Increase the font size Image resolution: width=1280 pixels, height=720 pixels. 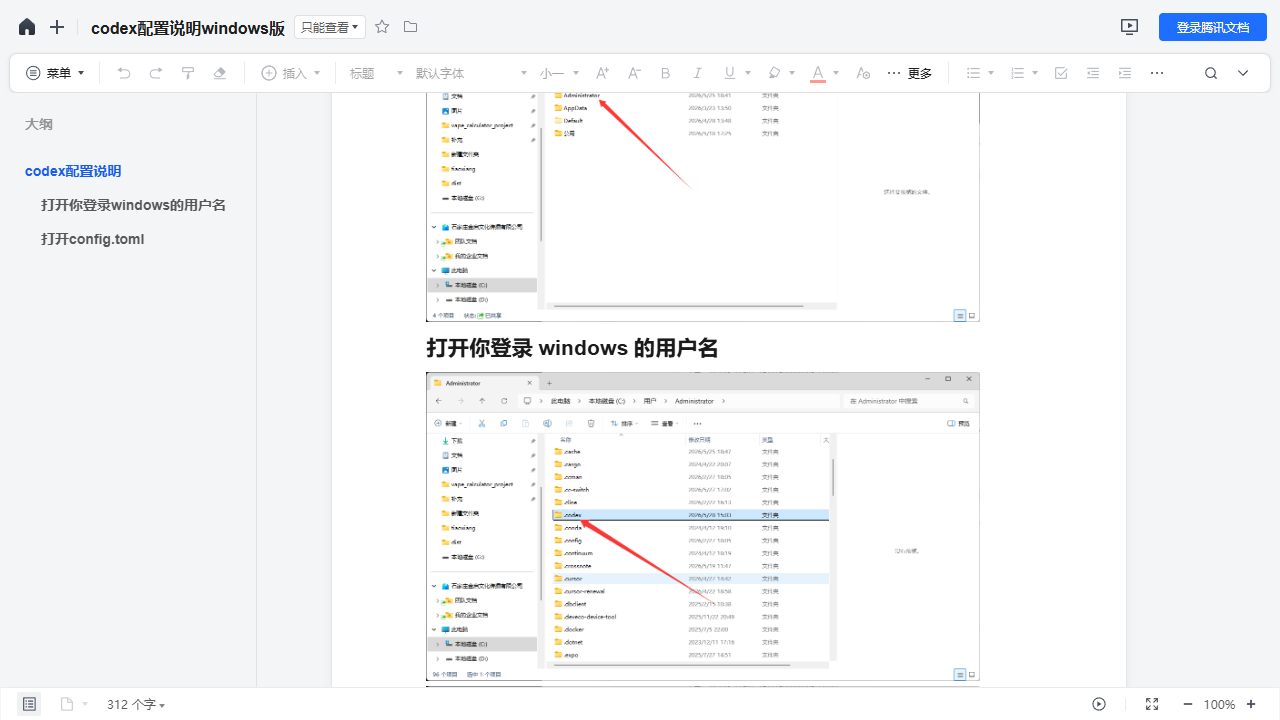click(602, 73)
